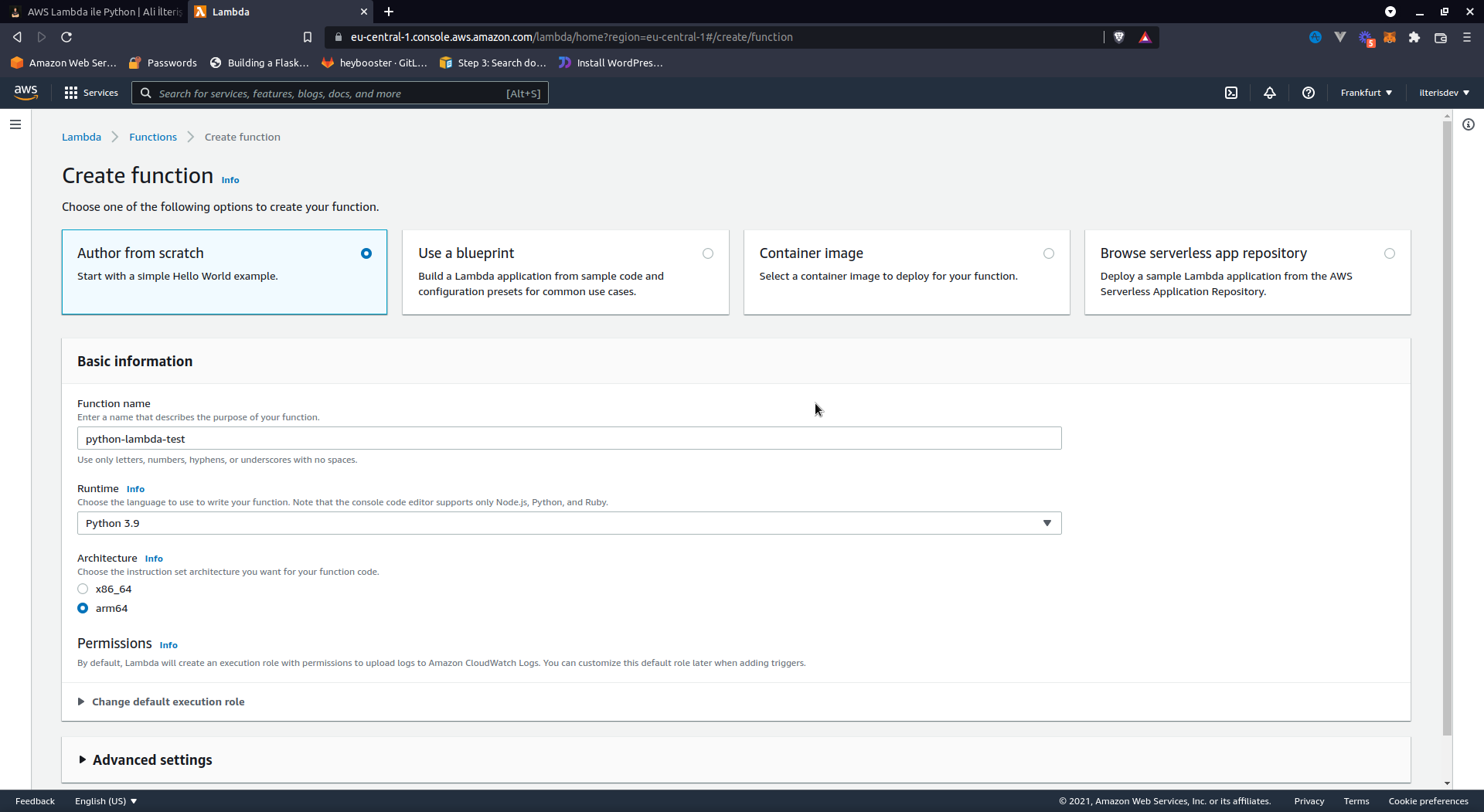This screenshot has width=1484, height=812.
Task: Open the Runtime Python 3.9 dropdown
Action: coord(569,523)
